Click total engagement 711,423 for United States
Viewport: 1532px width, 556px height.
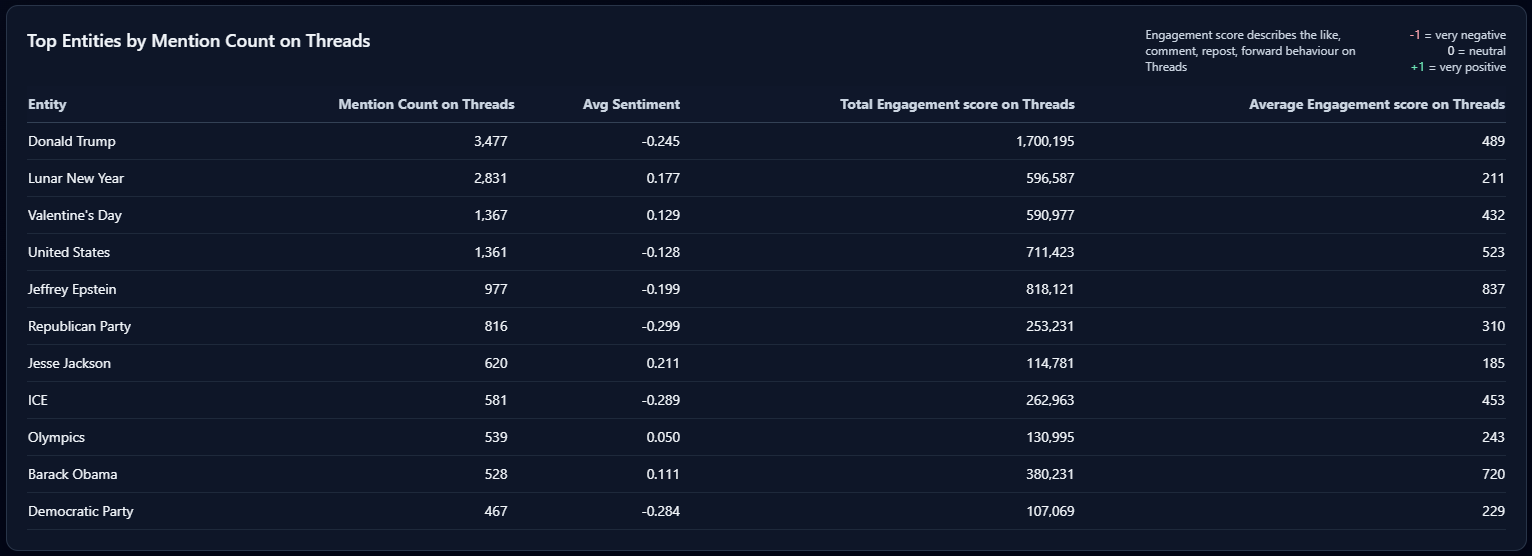(x=1050, y=252)
